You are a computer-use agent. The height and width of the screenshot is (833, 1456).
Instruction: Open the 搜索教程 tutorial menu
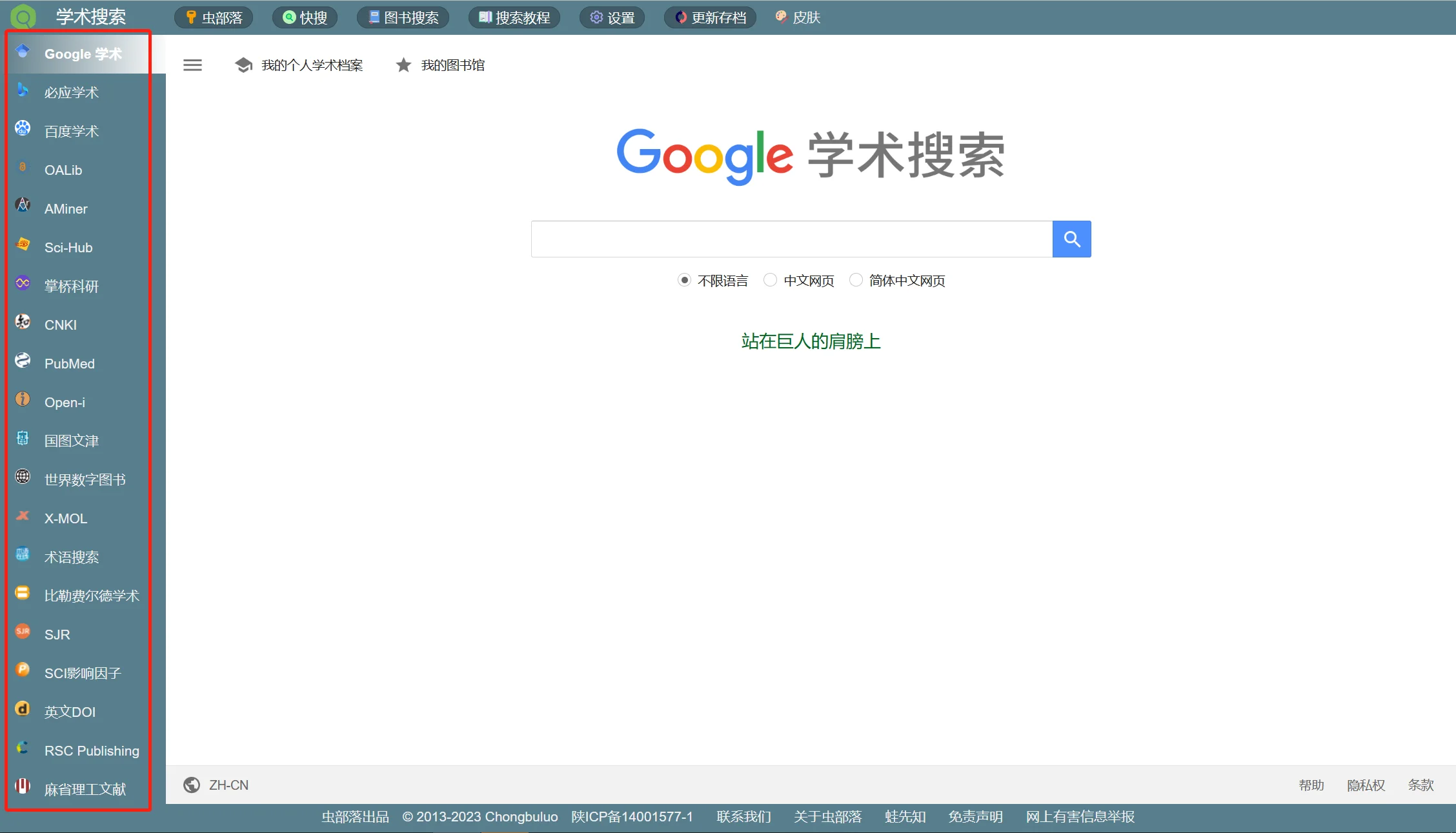514,17
